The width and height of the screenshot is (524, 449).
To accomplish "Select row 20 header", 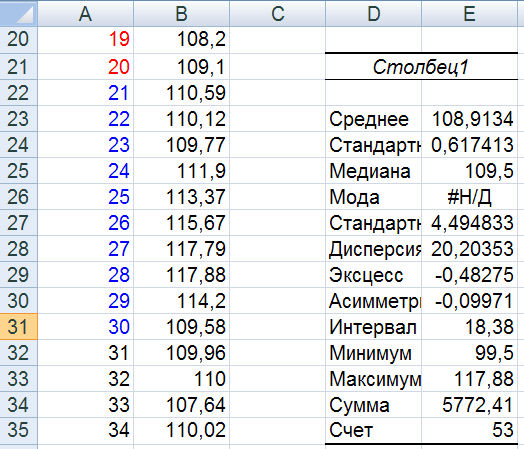I will [18, 40].
